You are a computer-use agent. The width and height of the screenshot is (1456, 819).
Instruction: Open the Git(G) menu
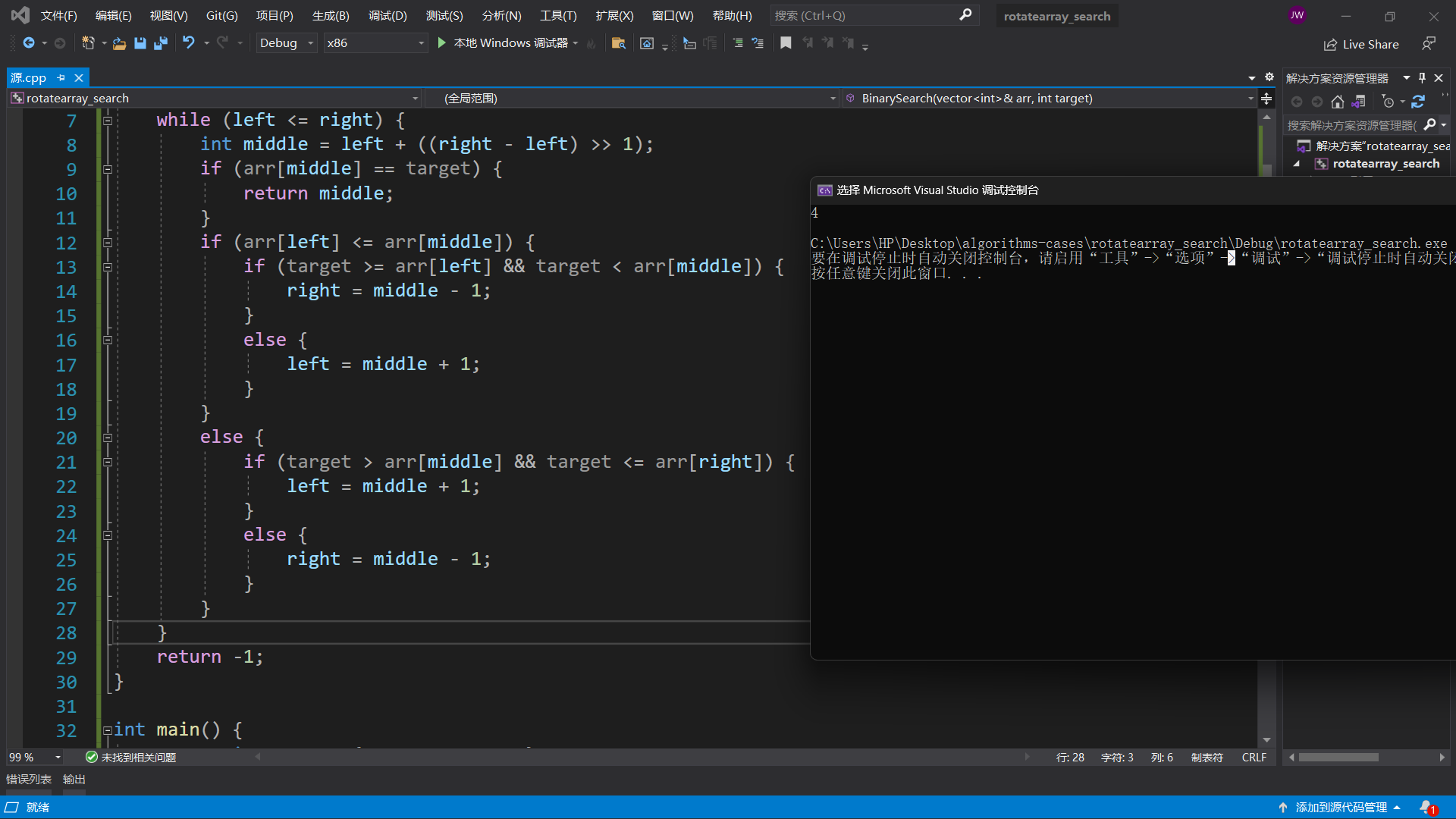coord(222,15)
